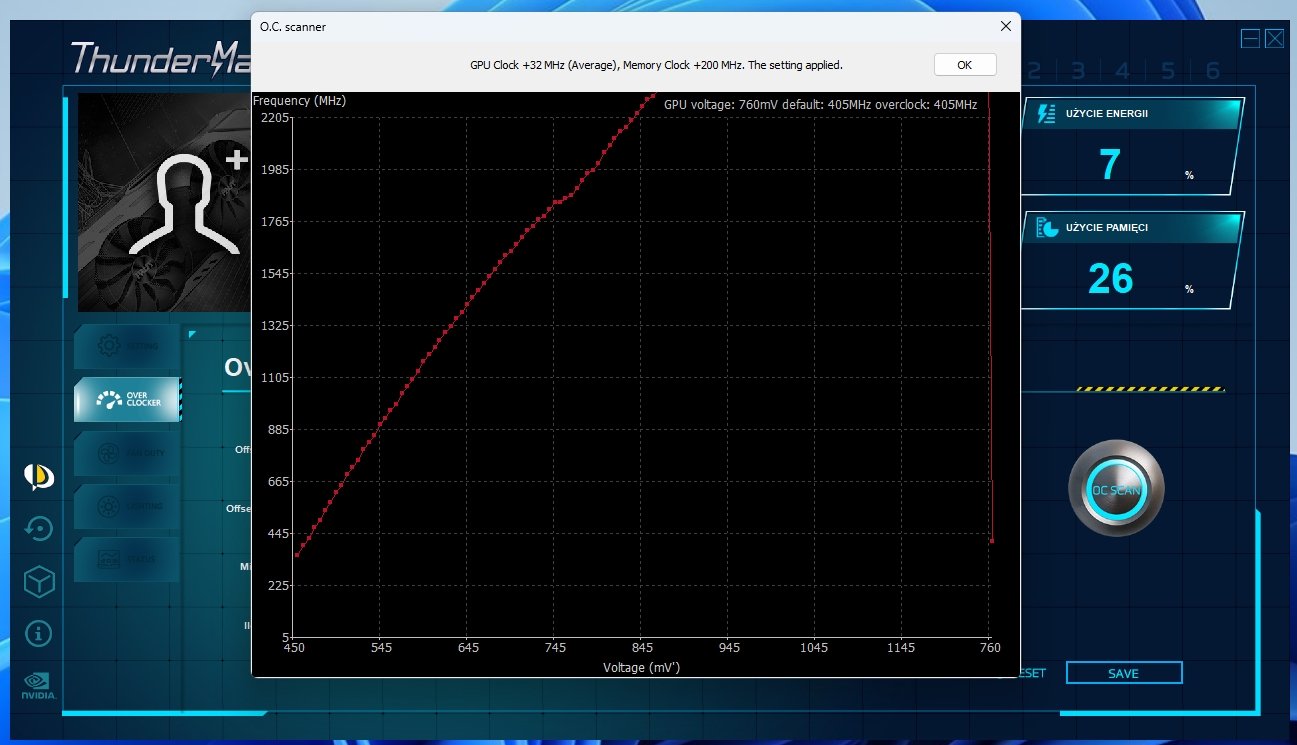Select the Status monitoring tab
1297x745 pixels.
coord(128,559)
